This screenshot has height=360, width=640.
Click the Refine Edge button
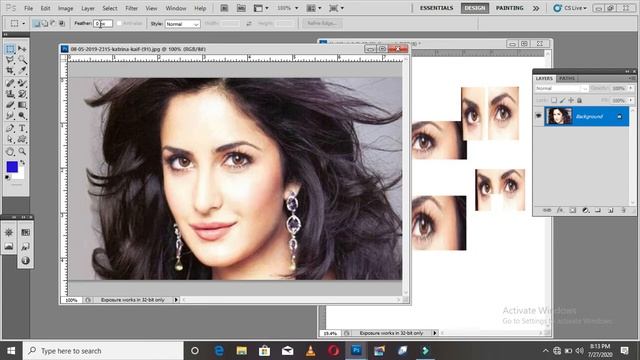(322, 23)
